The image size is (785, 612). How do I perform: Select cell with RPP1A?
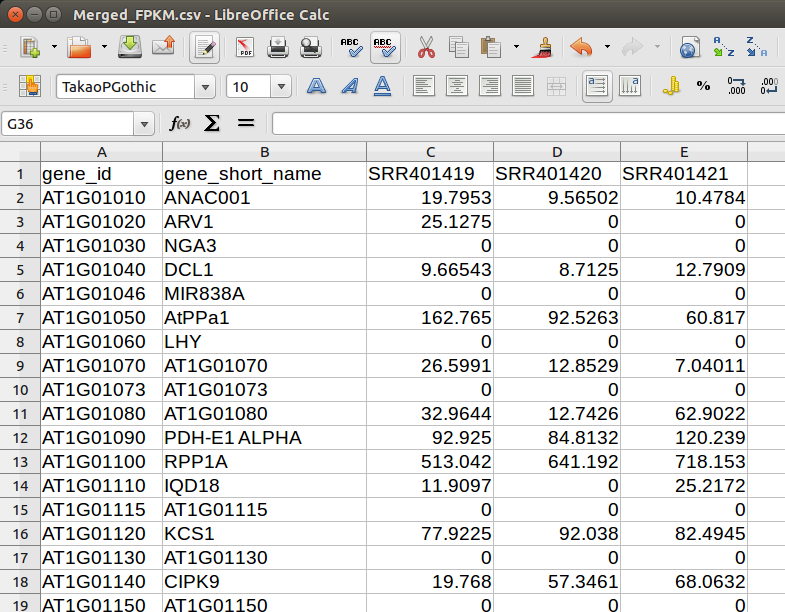(264, 462)
